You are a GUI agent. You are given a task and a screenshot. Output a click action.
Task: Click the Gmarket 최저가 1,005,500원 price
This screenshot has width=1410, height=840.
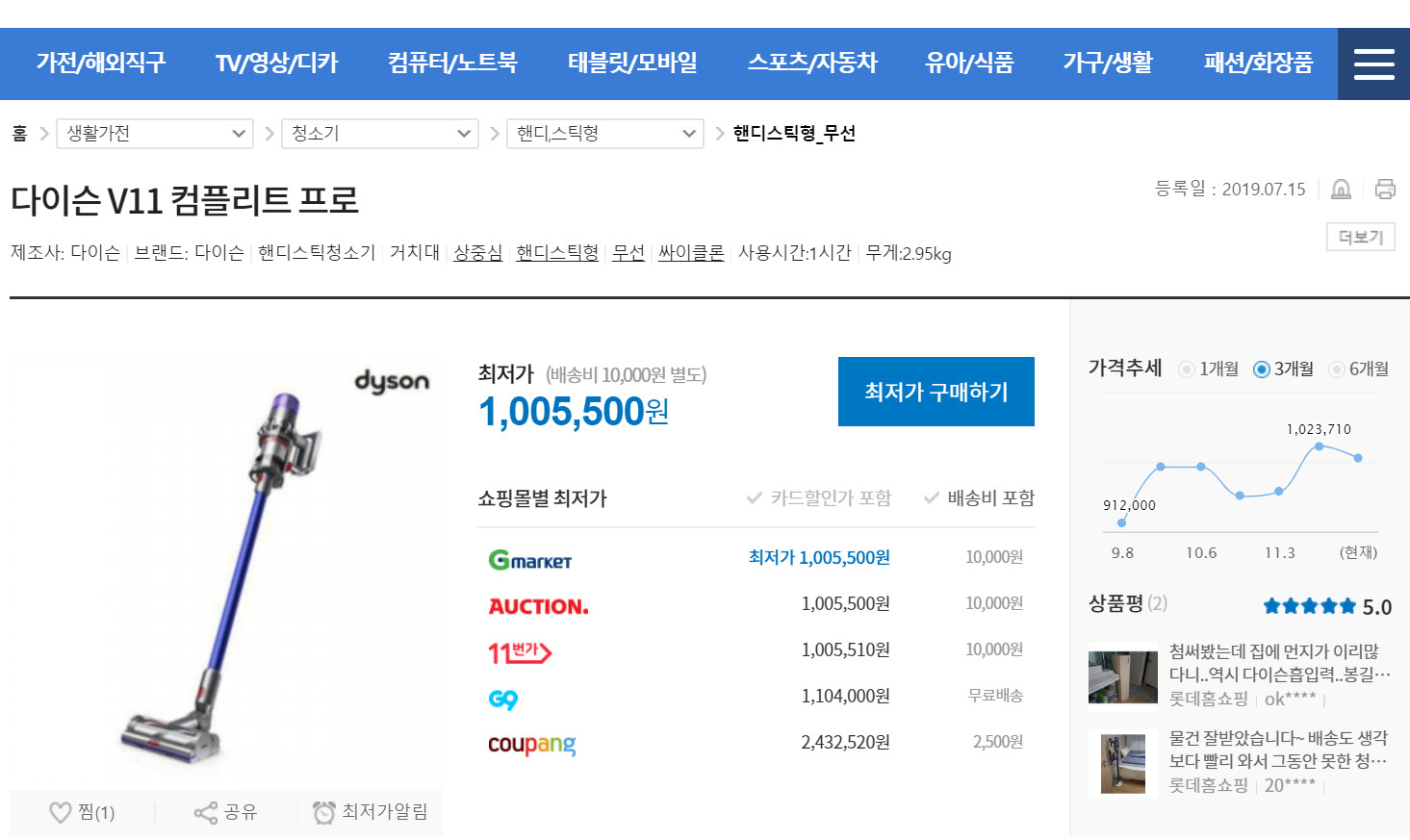[819, 557]
